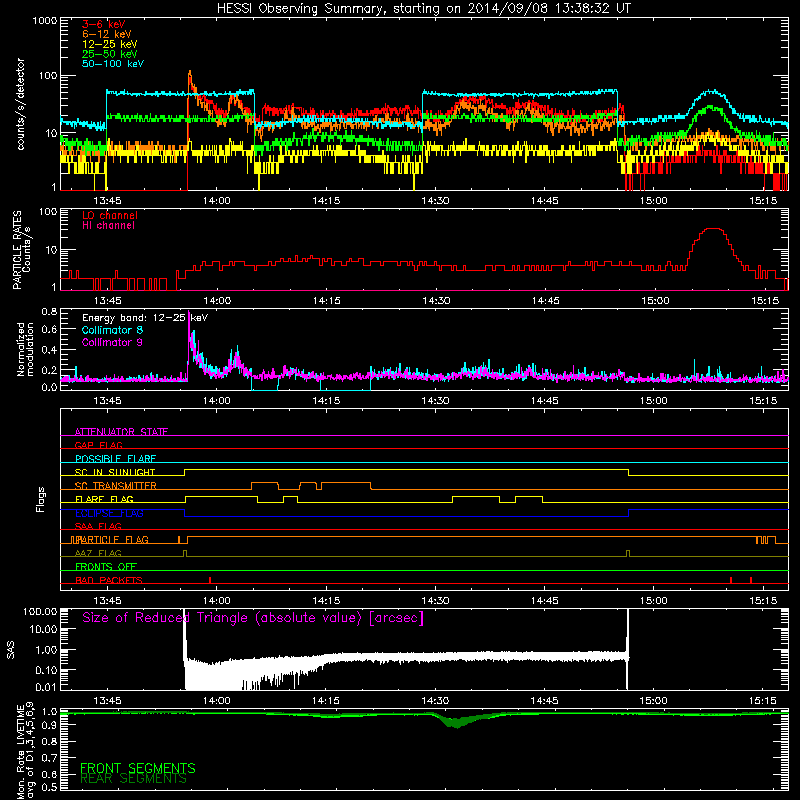Click the FRONTS OFF flag label
The image size is (800, 800).
[x=106, y=566]
